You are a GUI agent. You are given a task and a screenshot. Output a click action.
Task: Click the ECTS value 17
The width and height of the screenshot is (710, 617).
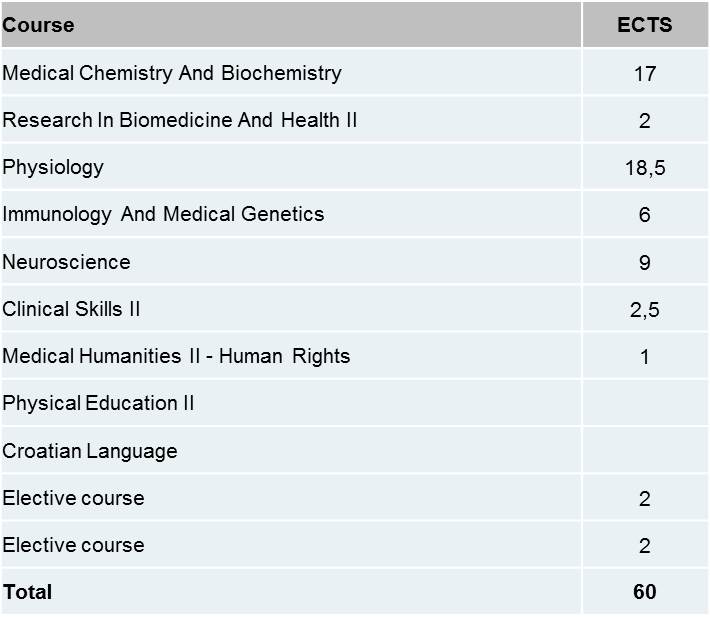(x=645, y=74)
